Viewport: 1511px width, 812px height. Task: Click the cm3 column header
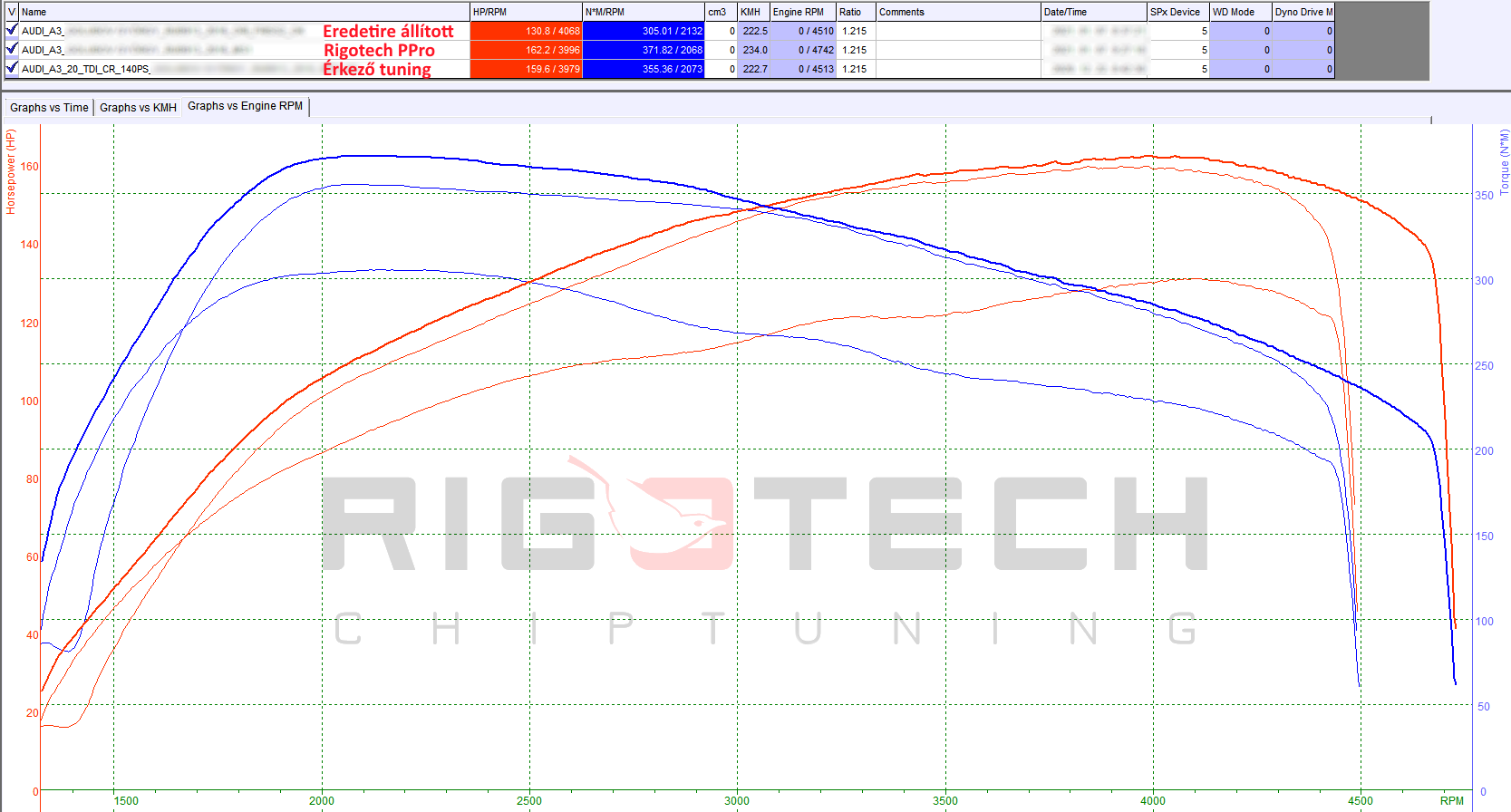721,12
